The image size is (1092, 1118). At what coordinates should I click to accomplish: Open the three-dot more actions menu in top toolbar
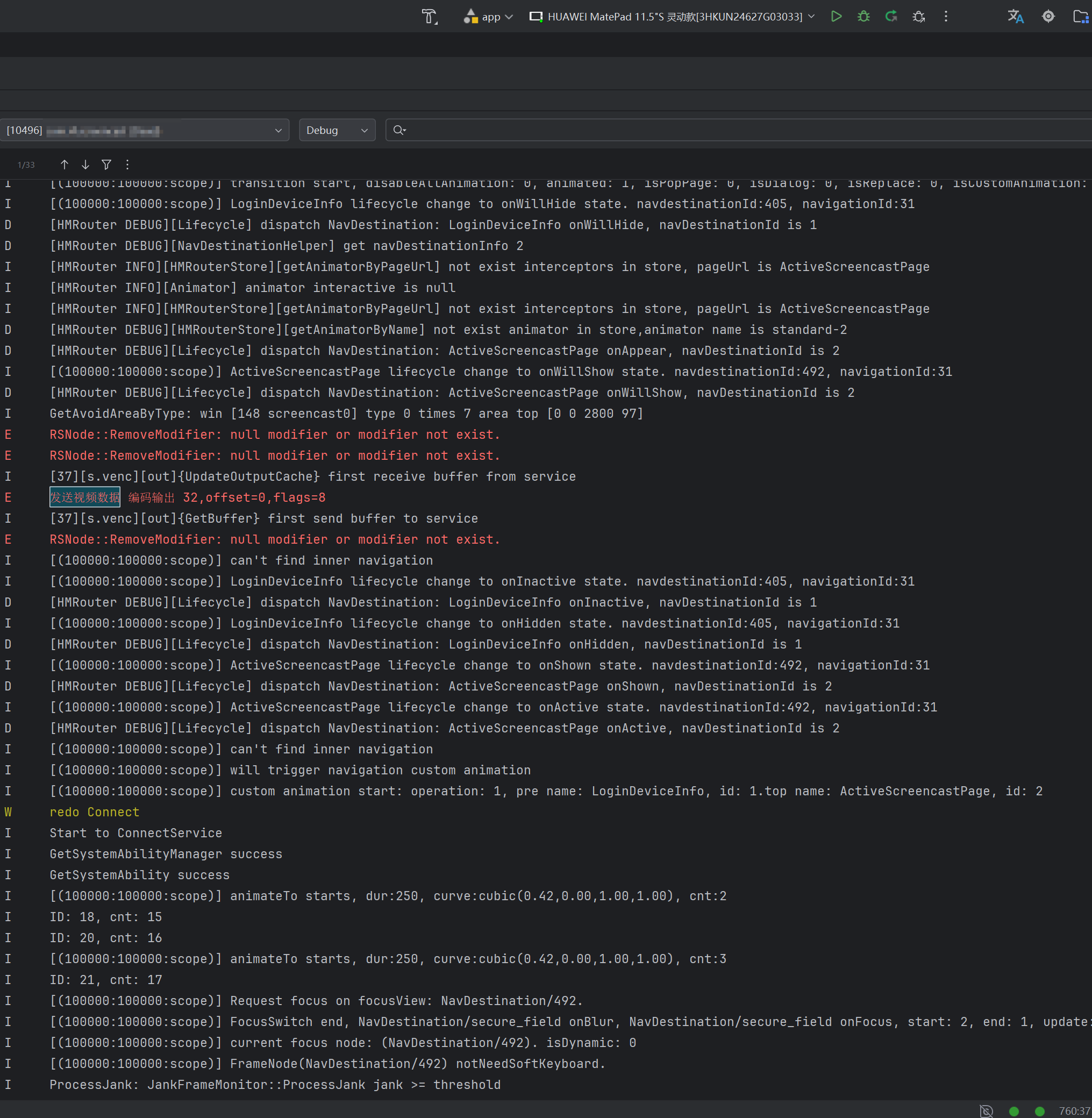click(x=946, y=17)
